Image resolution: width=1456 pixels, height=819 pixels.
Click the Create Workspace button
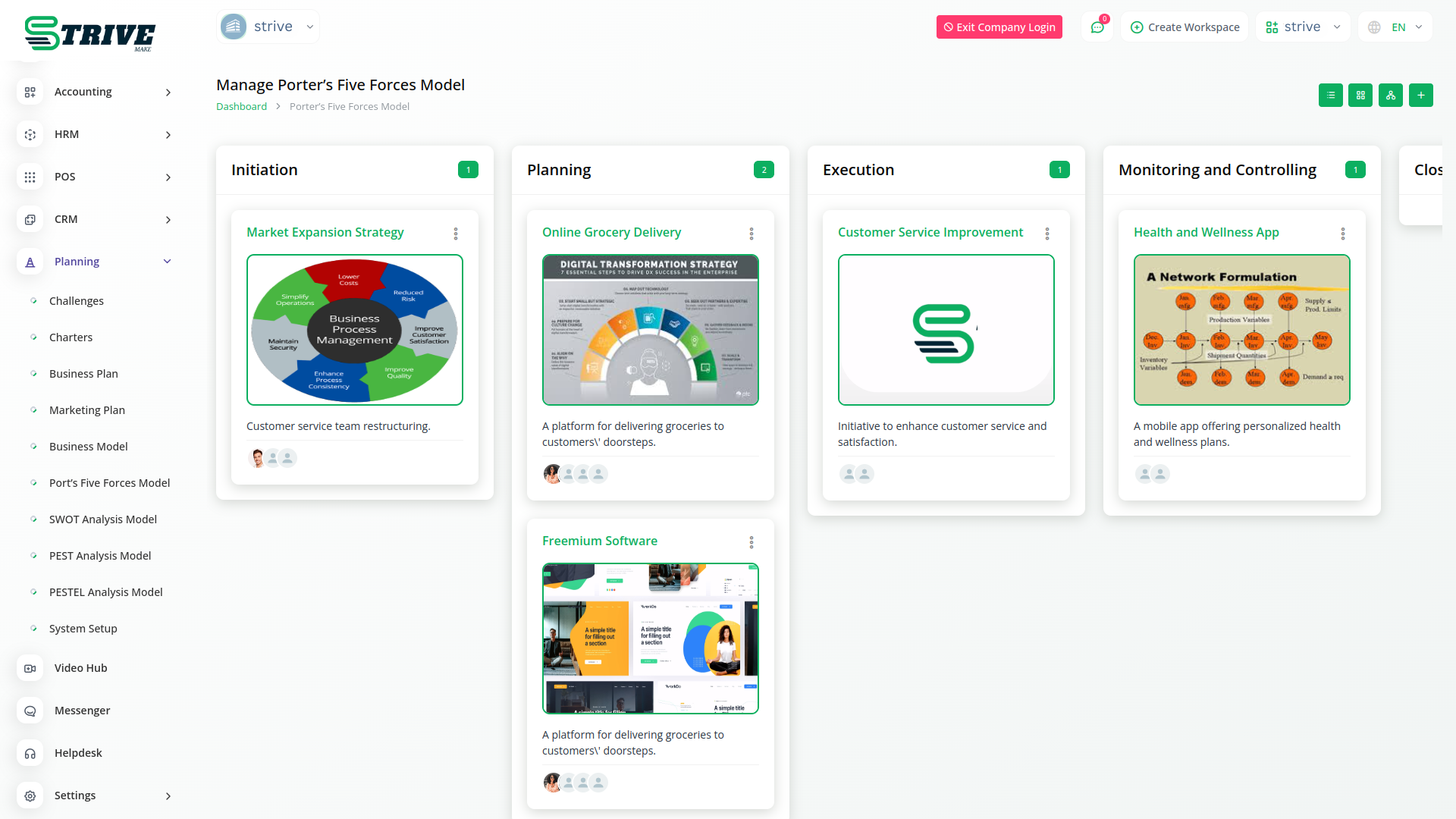[1185, 27]
